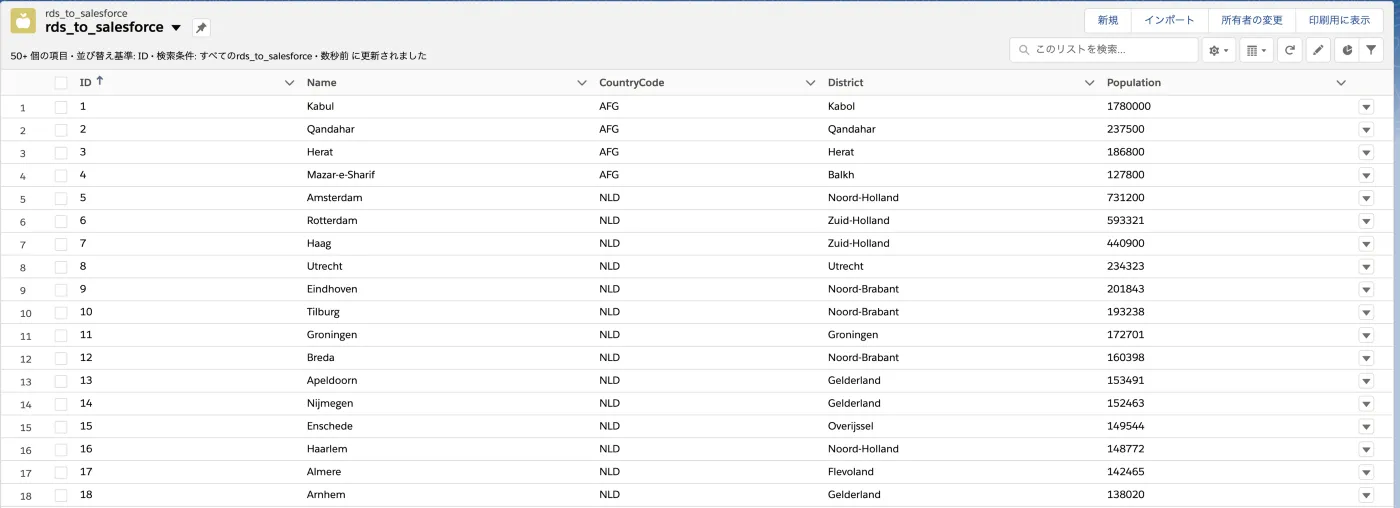Image resolution: width=1400 pixels, height=508 pixels.
Task: Open the list view controls gear menu
Action: pyautogui.click(x=1218, y=50)
